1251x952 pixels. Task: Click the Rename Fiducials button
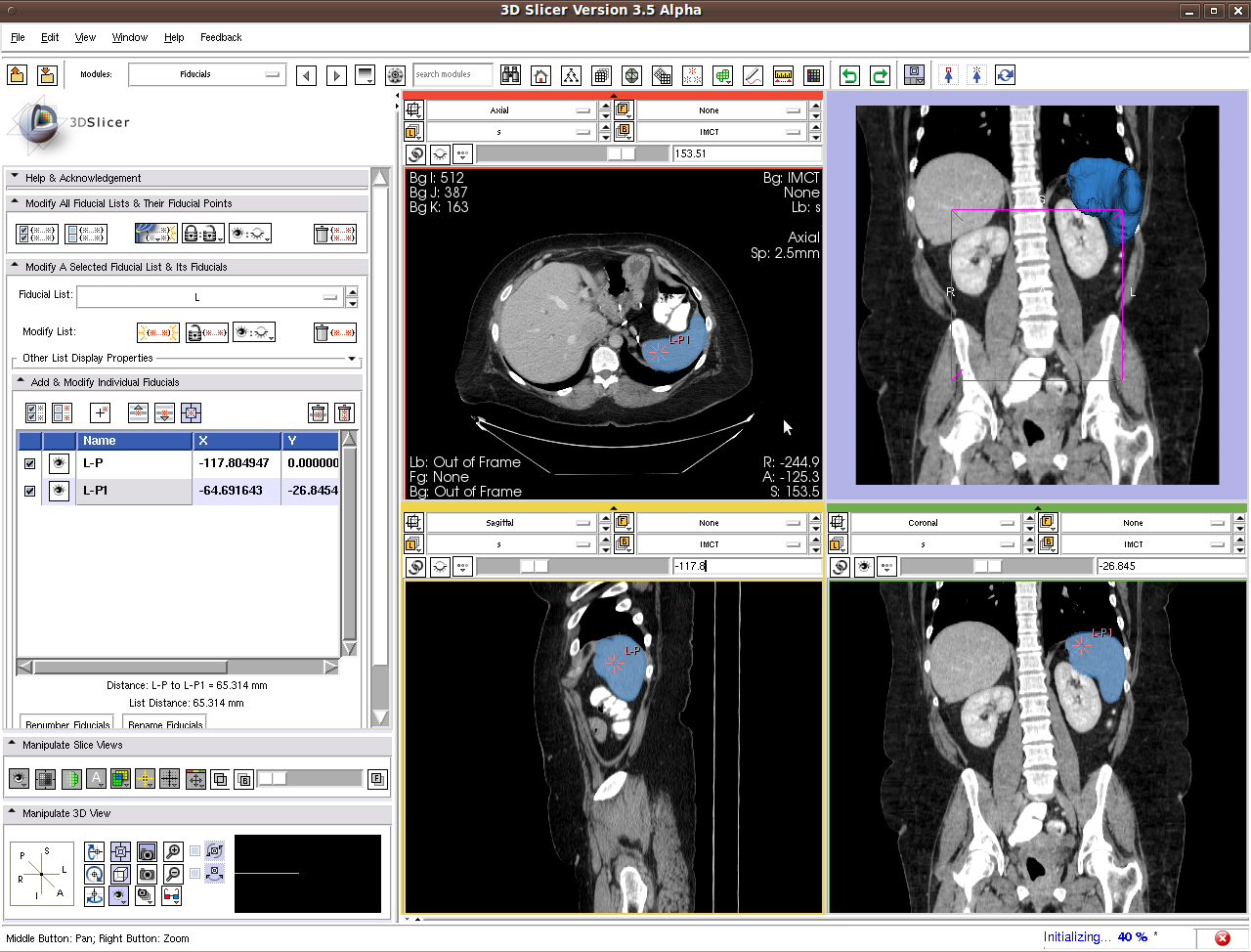coord(165,724)
